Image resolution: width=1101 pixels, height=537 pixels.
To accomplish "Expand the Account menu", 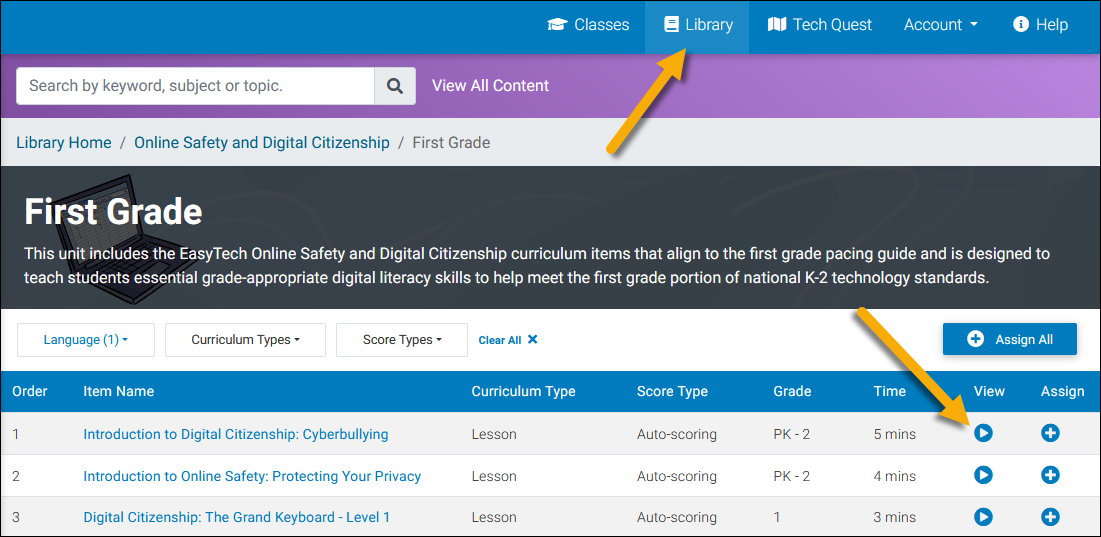I will 940,25.
